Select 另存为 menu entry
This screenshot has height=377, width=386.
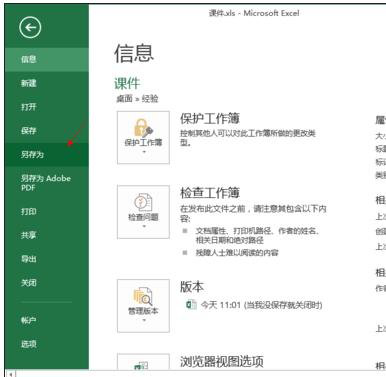[x=47, y=154]
